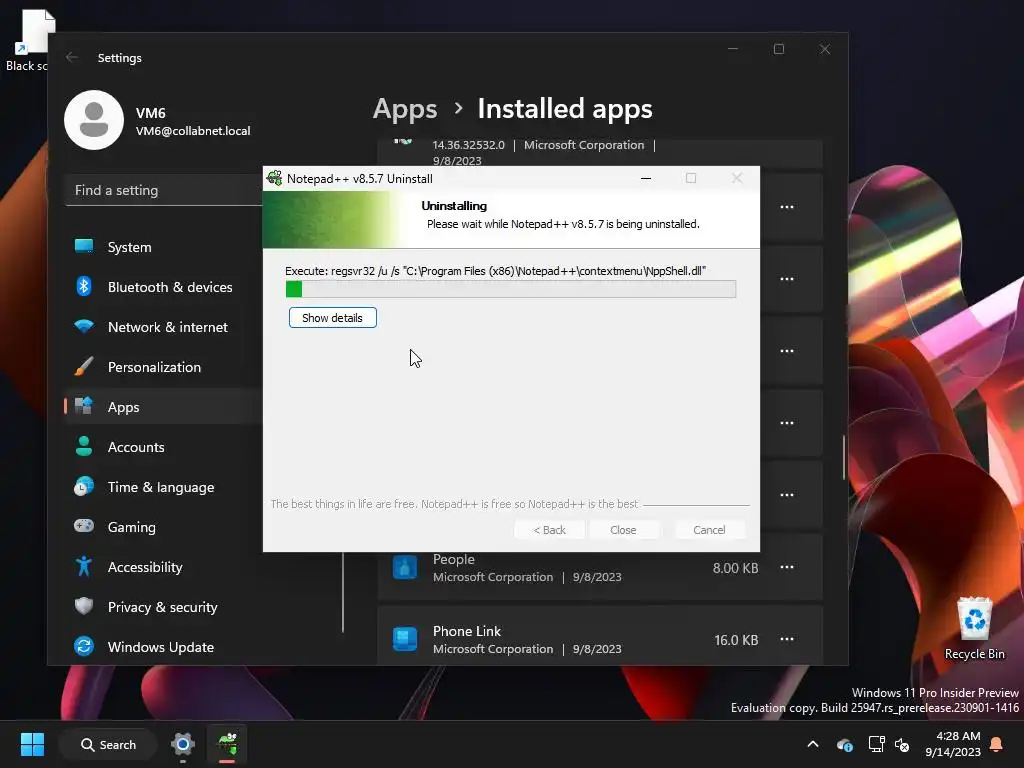The height and width of the screenshot is (768, 1024).
Task: Click the Time & language clock icon
Action: 84,487
